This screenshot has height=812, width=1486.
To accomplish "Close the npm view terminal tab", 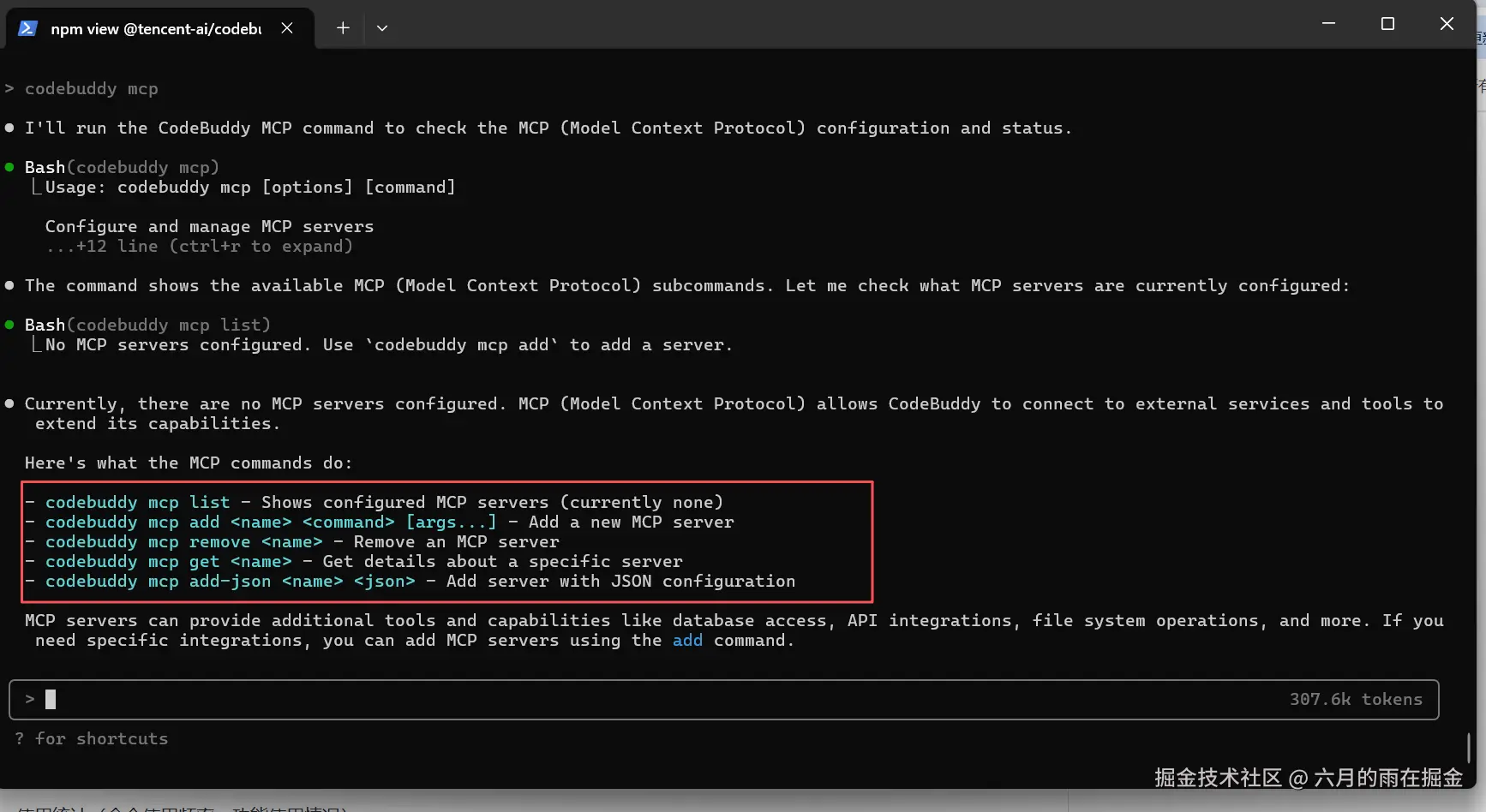I will tap(287, 28).
